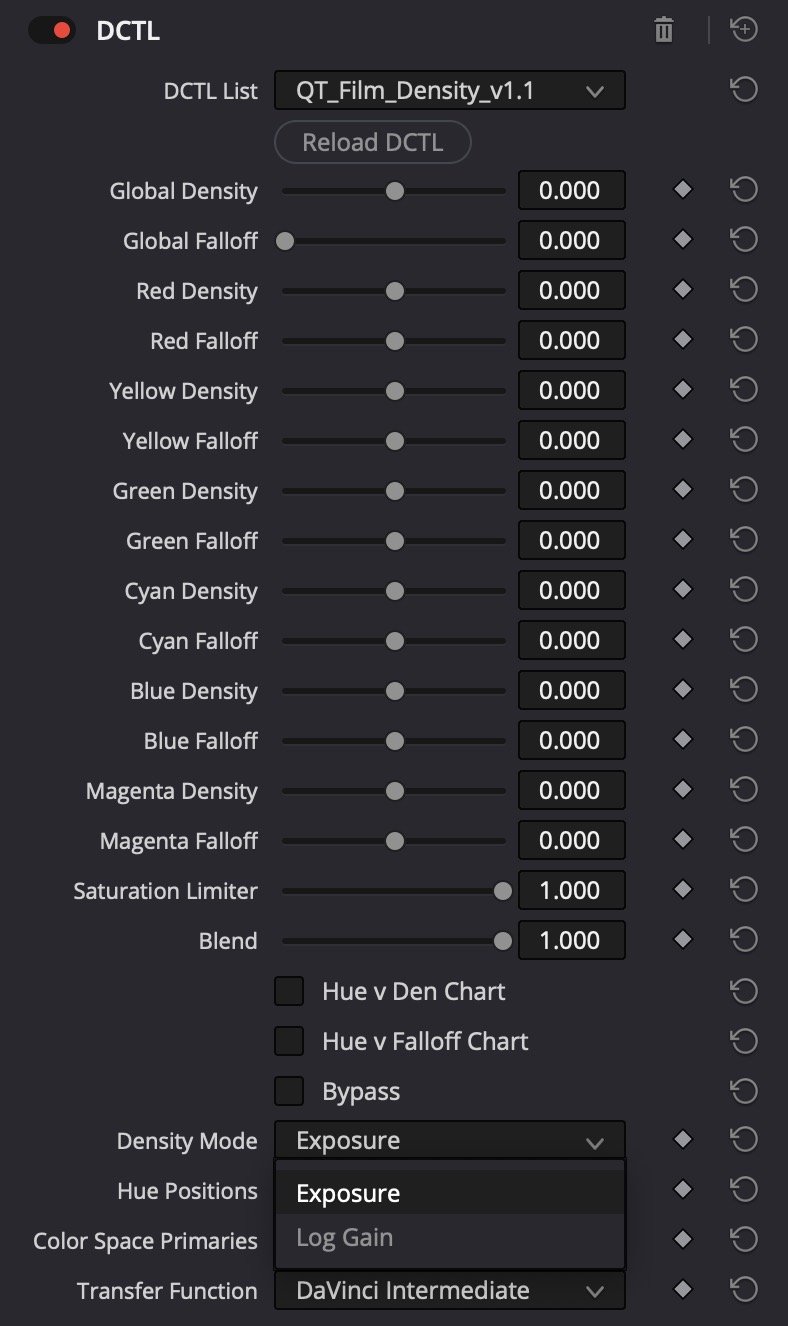Click the Blend keyframe diamond
The width and height of the screenshot is (788, 1326).
(683, 940)
